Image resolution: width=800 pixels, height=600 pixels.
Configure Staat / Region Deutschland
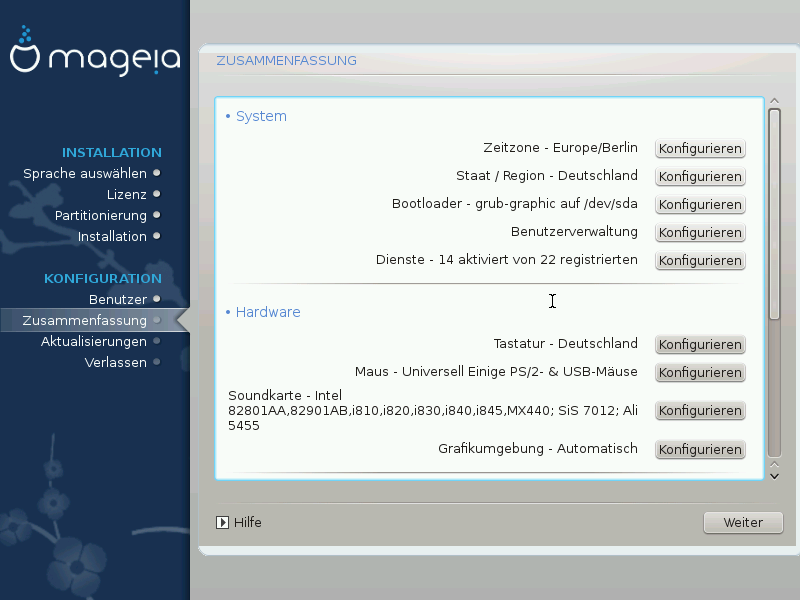(700, 177)
